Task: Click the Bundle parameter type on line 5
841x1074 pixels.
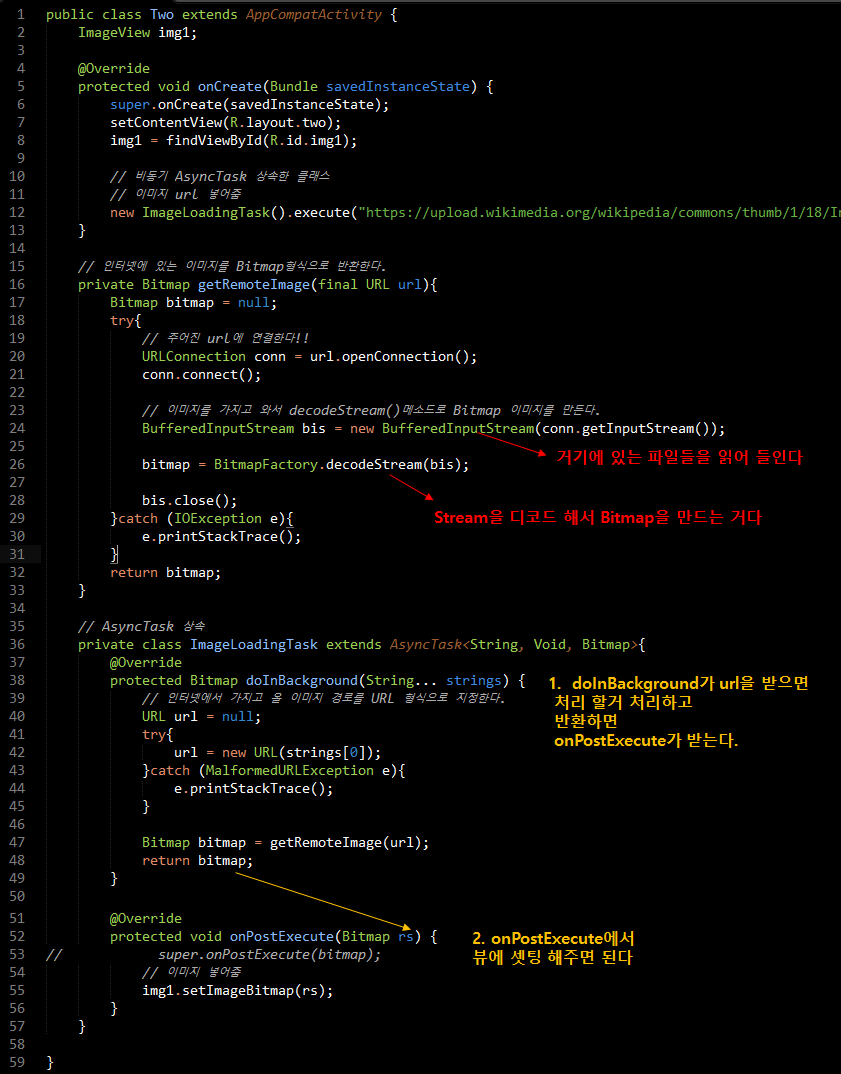Action: tap(294, 86)
